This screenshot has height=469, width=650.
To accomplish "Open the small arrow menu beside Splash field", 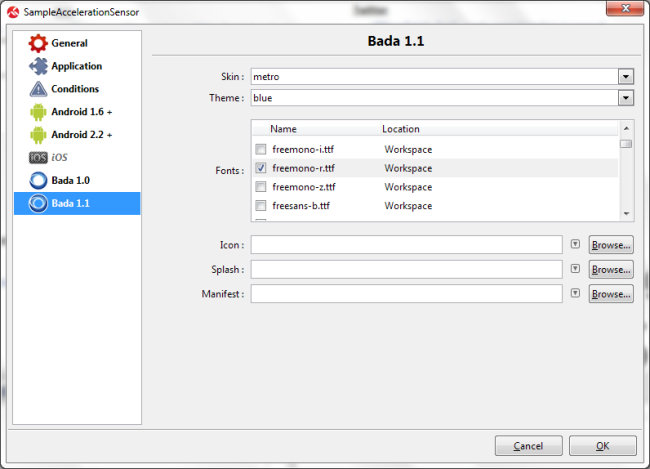I will (x=575, y=268).
